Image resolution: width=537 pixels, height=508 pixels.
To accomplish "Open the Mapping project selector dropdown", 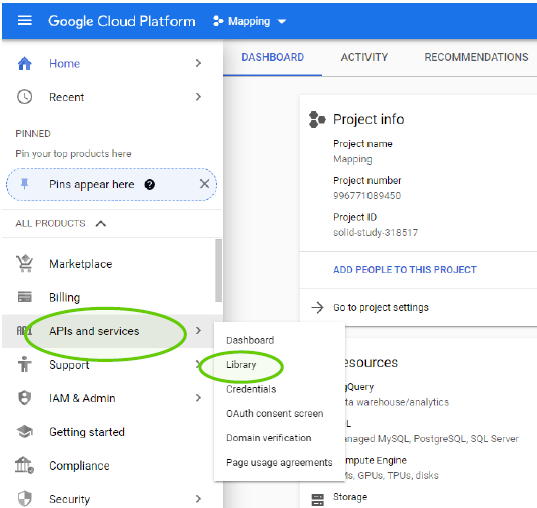I will (x=249, y=21).
